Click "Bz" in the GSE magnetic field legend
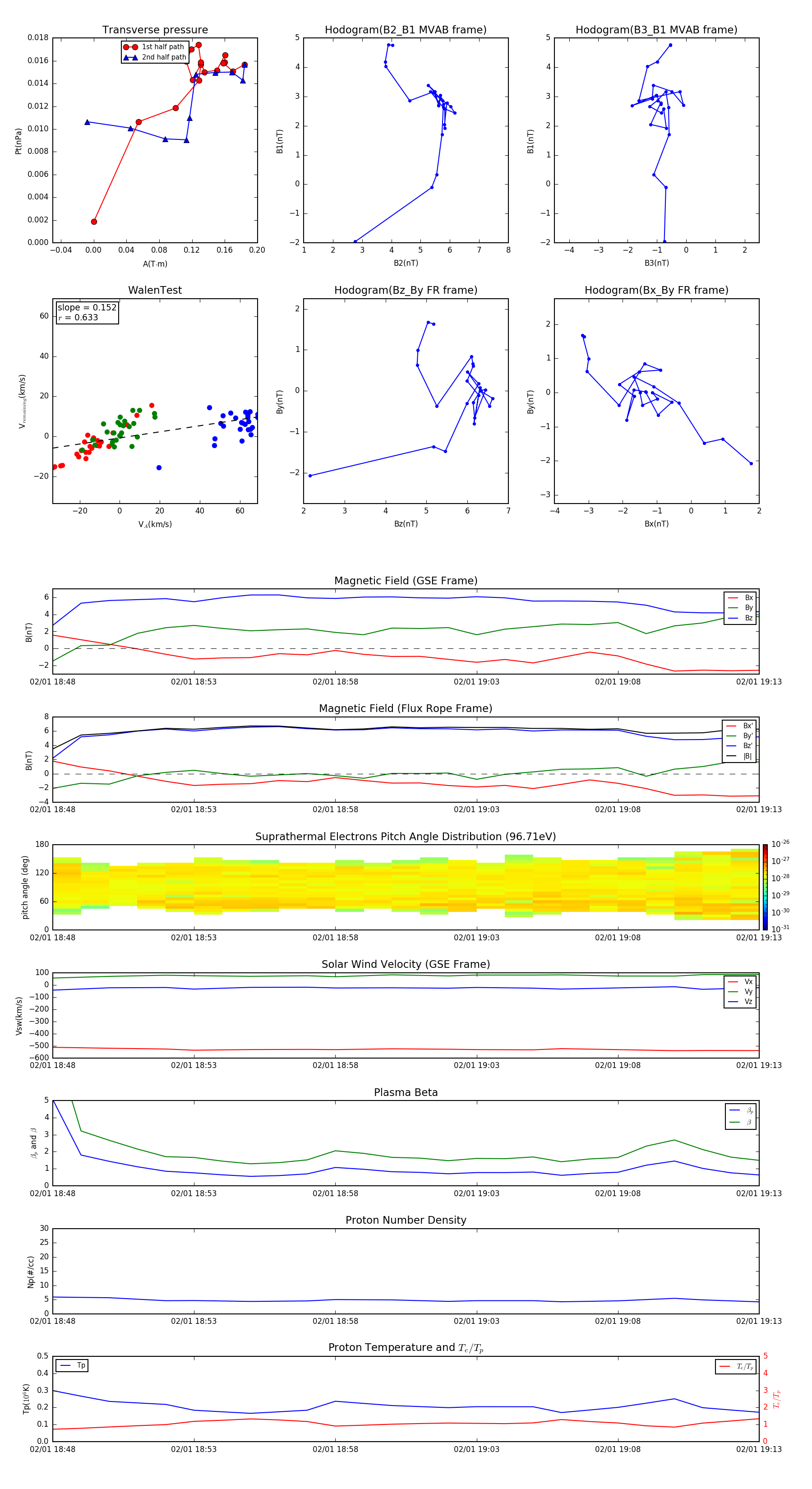 coord(748,618)
